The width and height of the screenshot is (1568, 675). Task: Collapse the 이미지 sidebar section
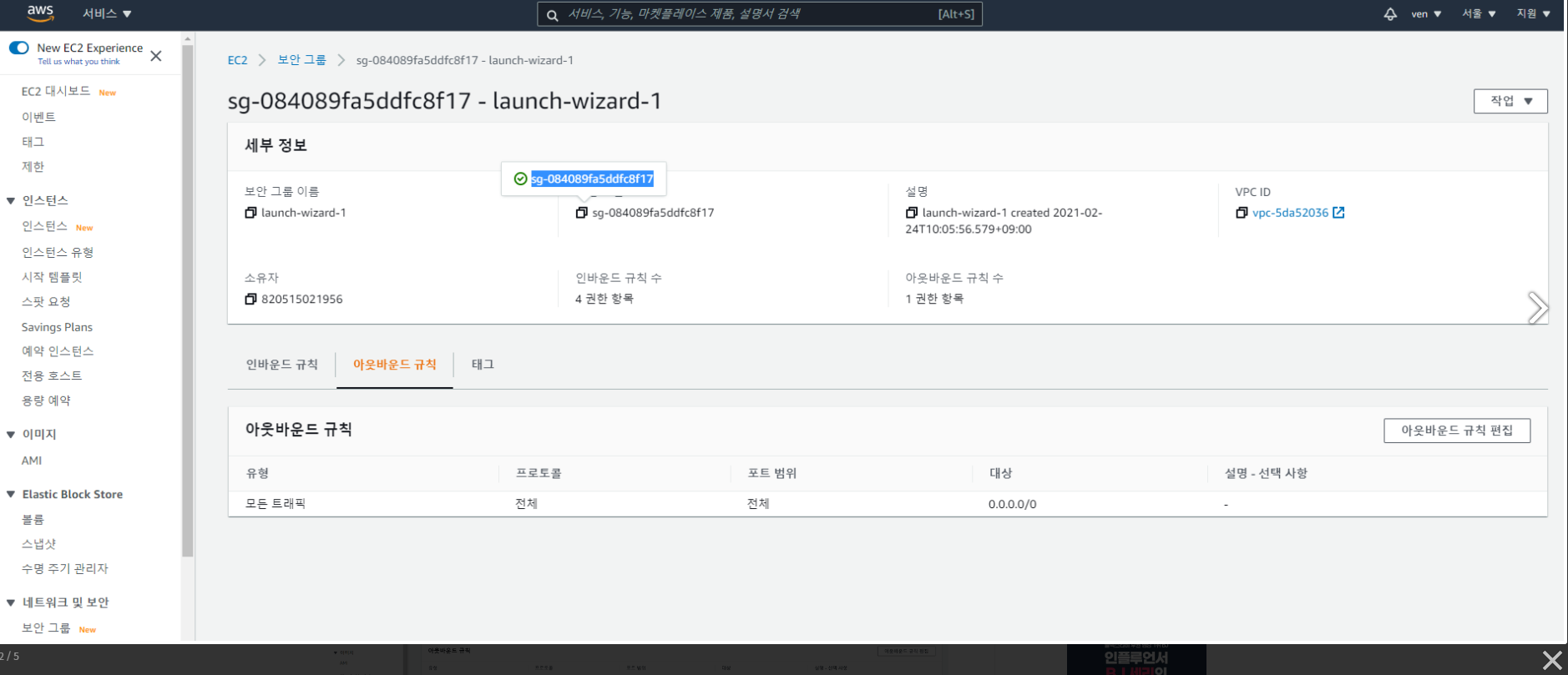tap(11, 435)
